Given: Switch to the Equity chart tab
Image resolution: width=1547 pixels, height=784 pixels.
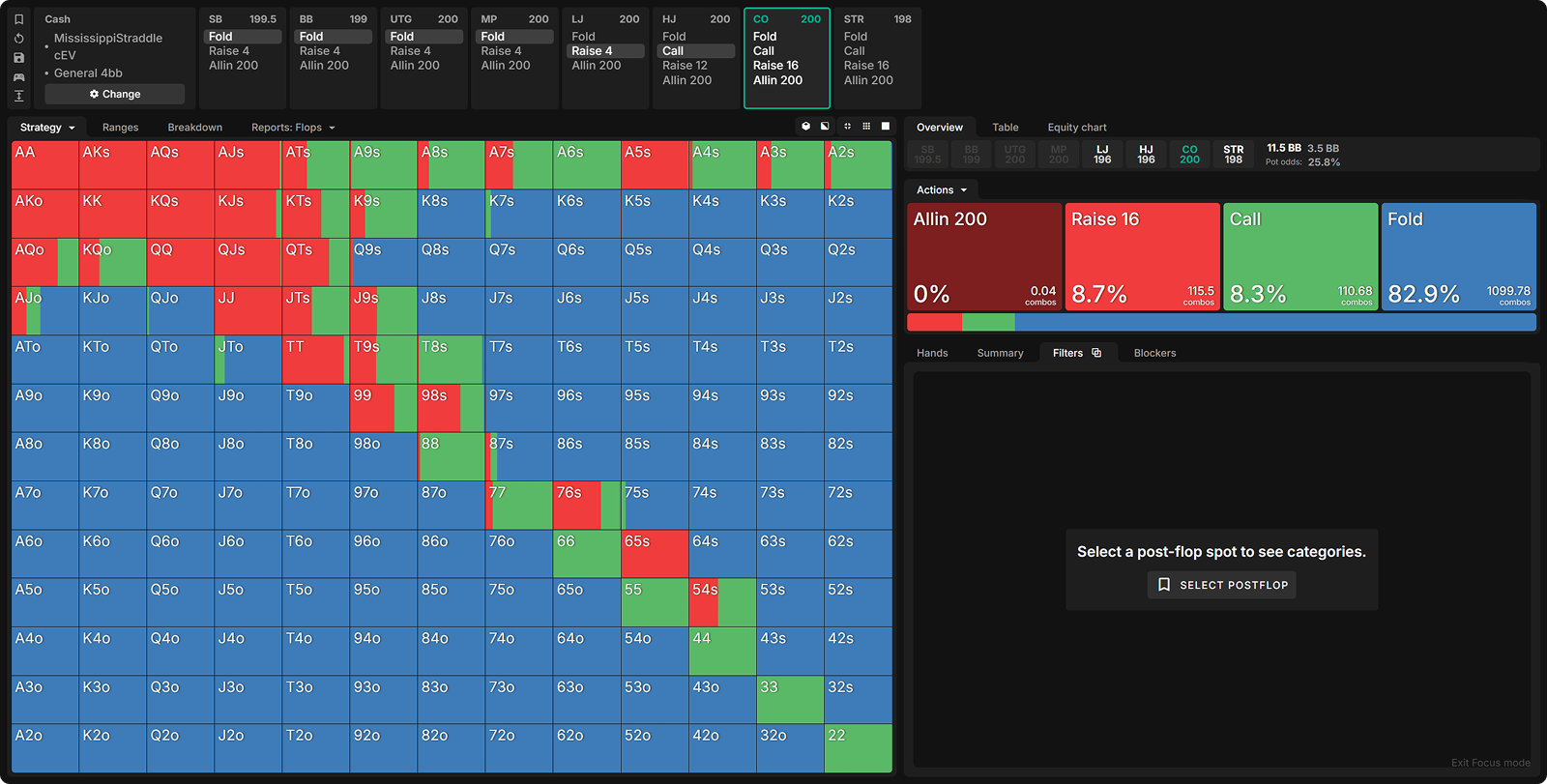Looking at the screenshot, I should pos(1076,128).
